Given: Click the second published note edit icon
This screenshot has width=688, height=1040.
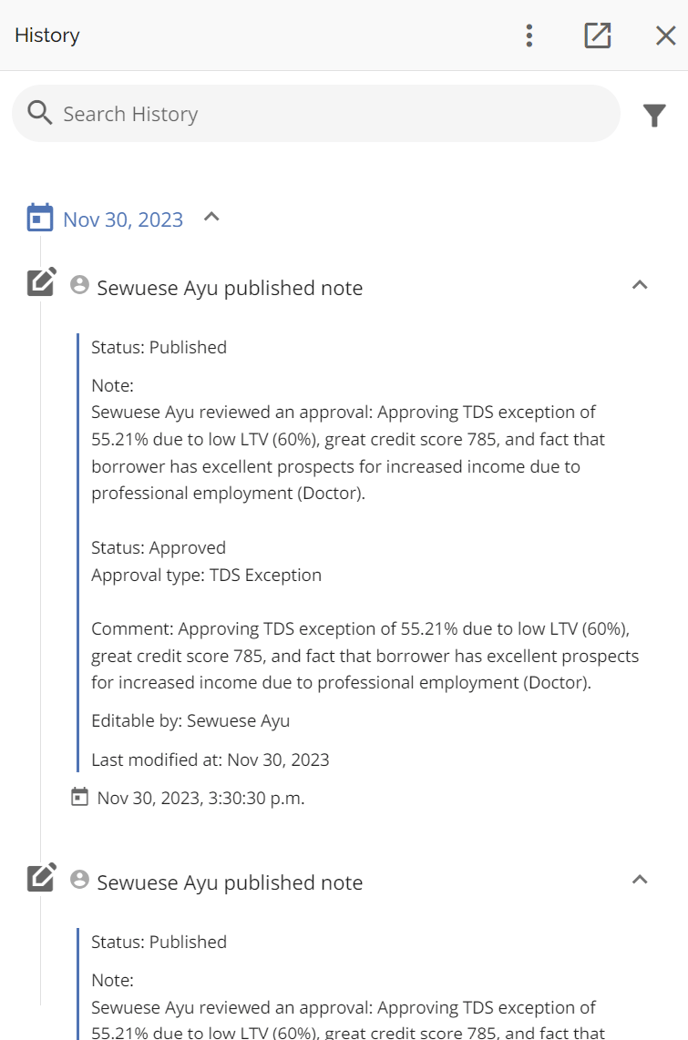Looking at the screenshot, I should (42, 877).
